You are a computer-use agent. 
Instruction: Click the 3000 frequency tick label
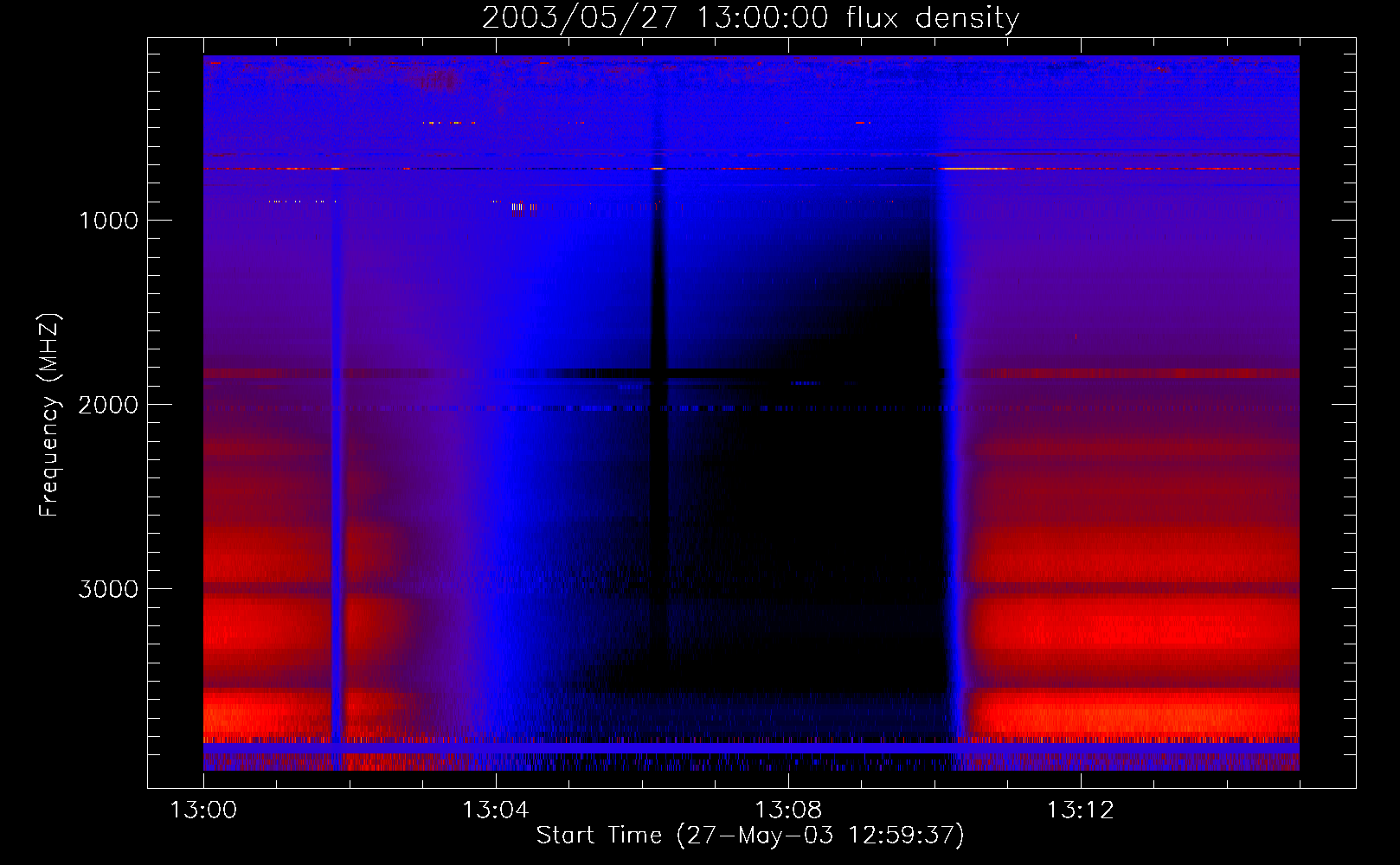click(108, 589)
